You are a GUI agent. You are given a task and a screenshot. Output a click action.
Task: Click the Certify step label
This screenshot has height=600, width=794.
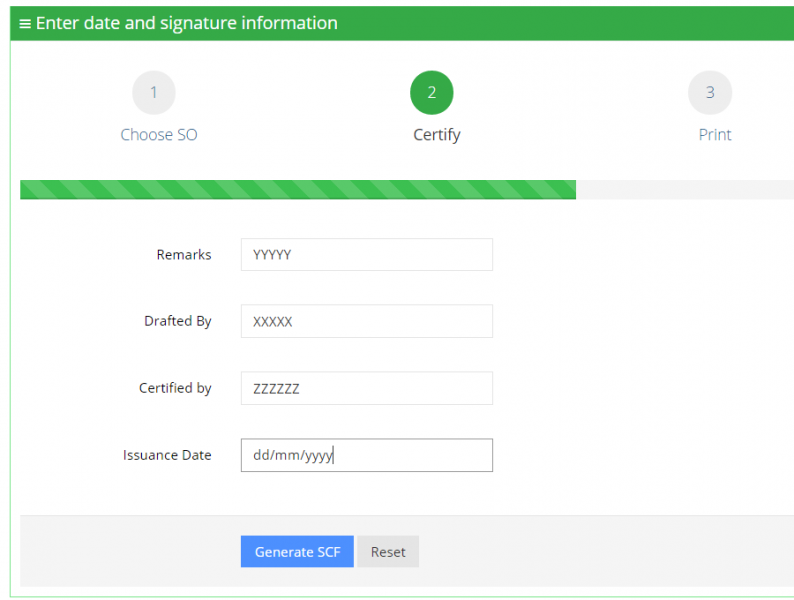[x=437, y=135]
